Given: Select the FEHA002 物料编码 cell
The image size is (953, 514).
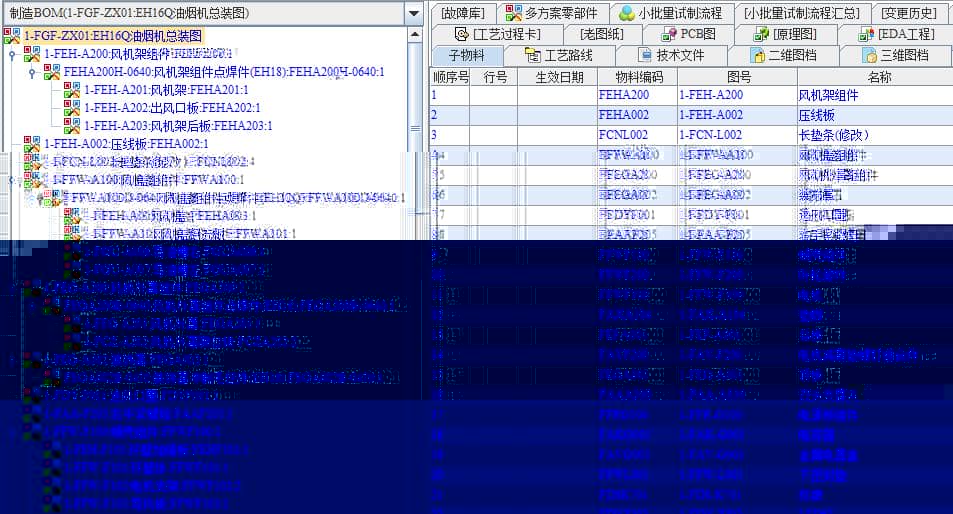Looking at the screenshot, I should pyautogui.click(x=638, y=115).
